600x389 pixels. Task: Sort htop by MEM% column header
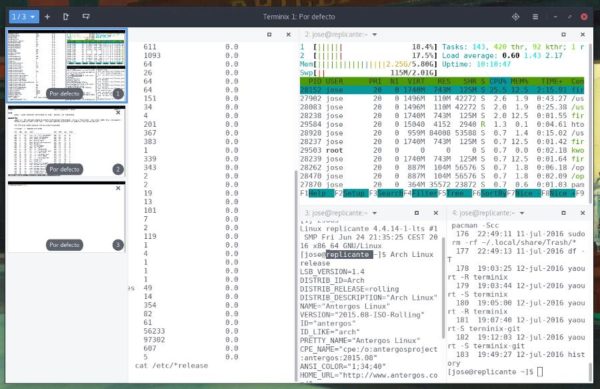520,81
